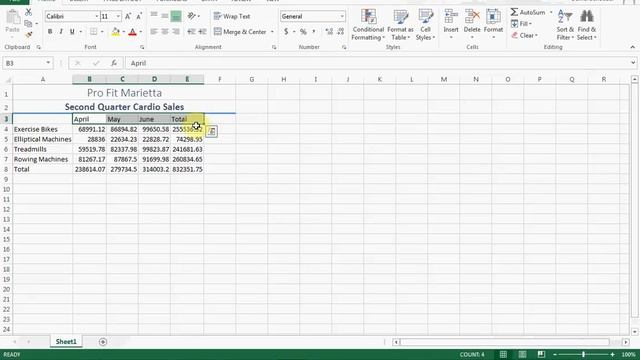Click the Orientation text-angle icon

click(x=192, y=16)
